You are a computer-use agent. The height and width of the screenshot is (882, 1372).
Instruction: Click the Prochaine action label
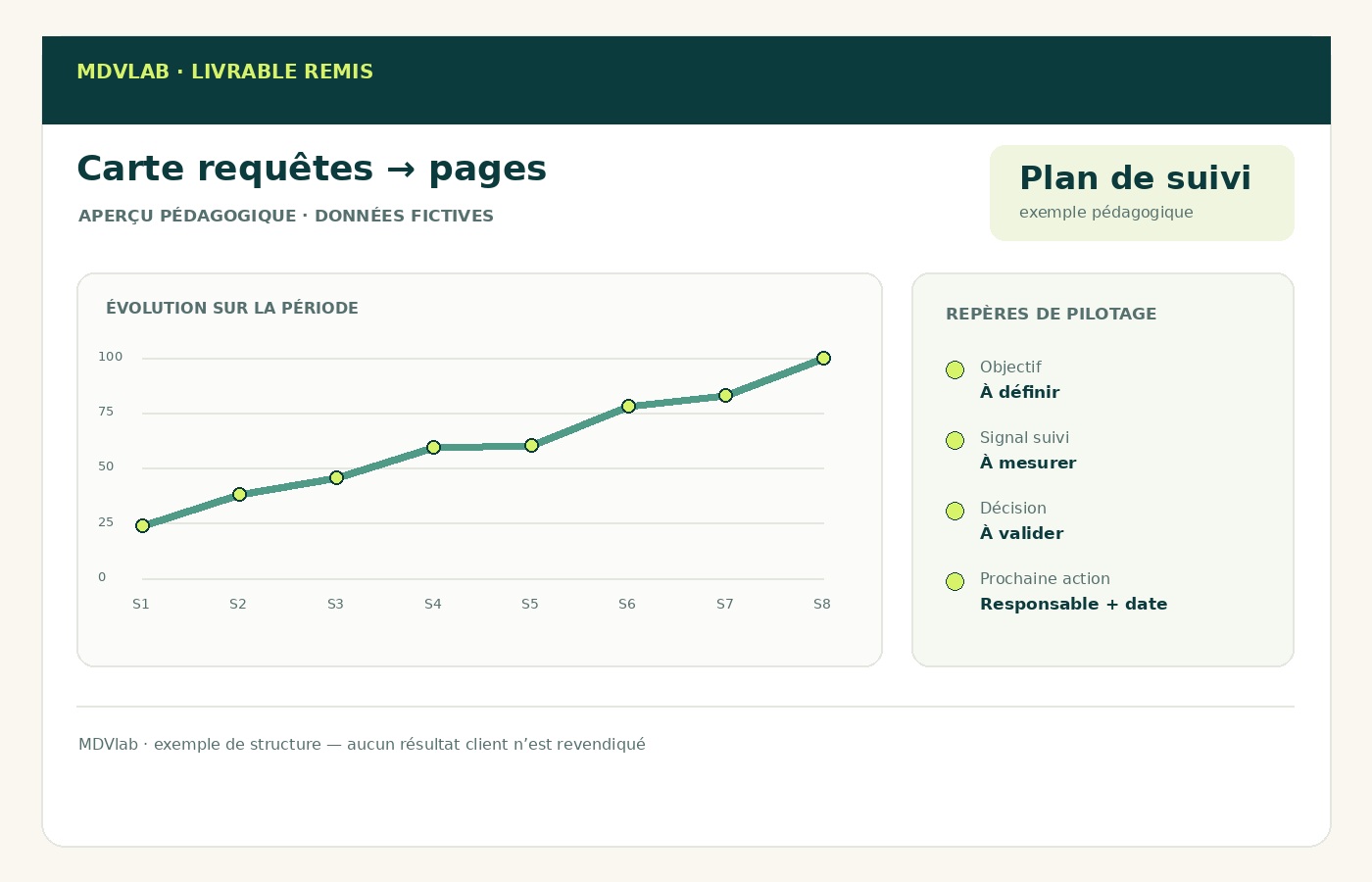(1045, 579)
